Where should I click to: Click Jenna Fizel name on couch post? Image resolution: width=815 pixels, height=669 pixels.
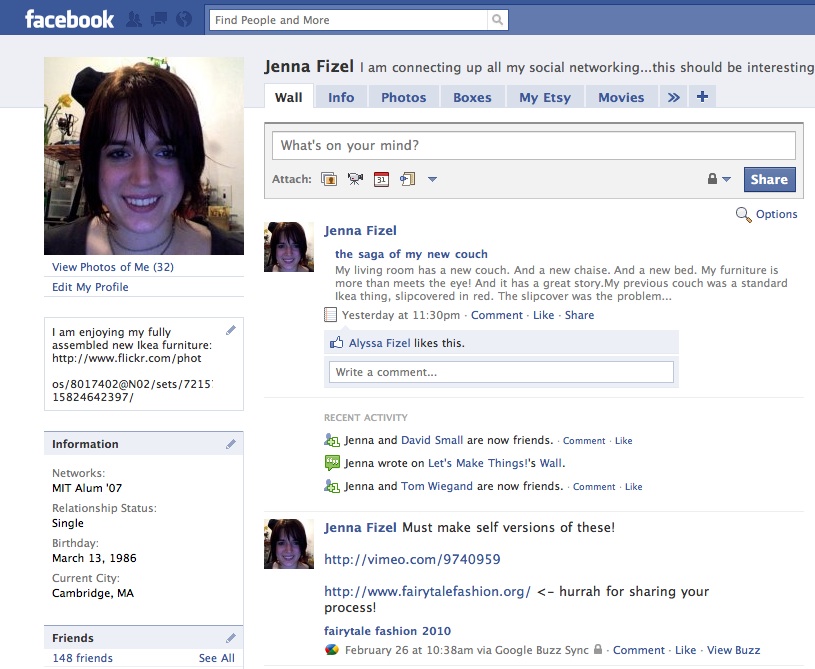(x=360, y=231)
